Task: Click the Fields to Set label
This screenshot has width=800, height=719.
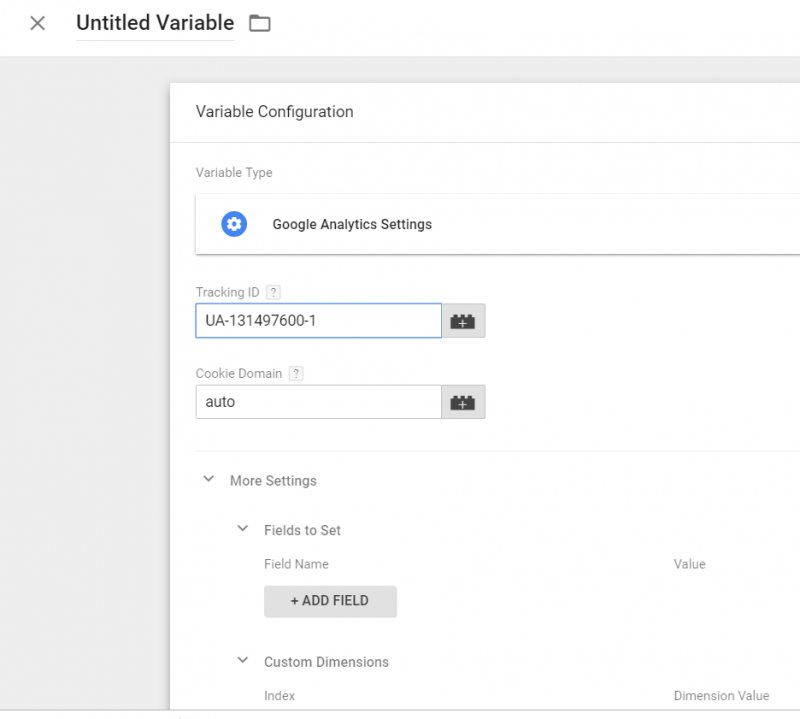Action: [303, 530]
